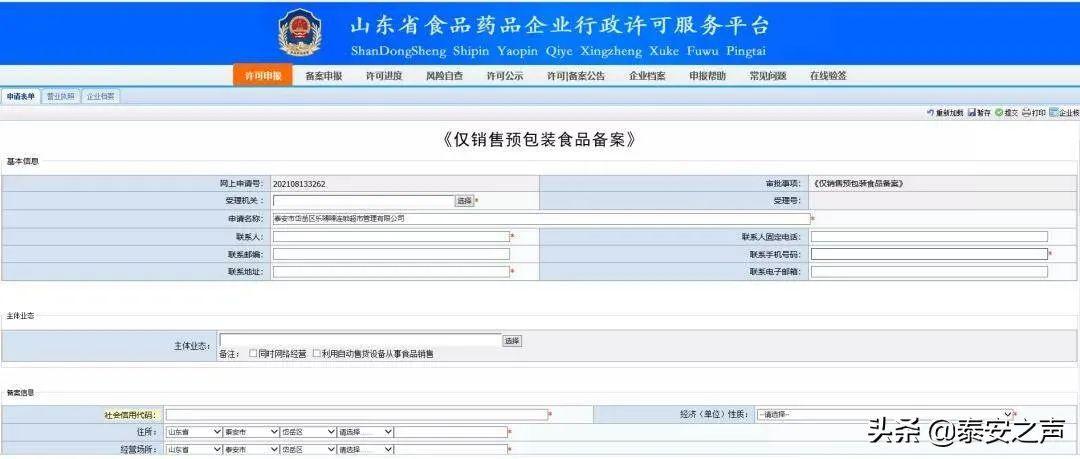Click the 经营场所 detailed address text field

tap(450, 449)
